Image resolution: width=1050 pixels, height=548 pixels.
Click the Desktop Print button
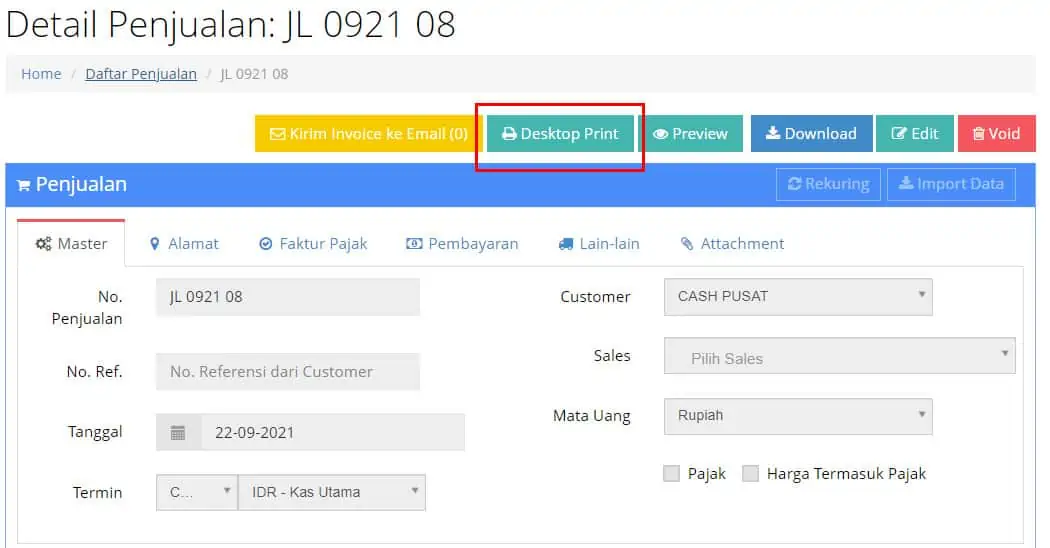(560, 133)
